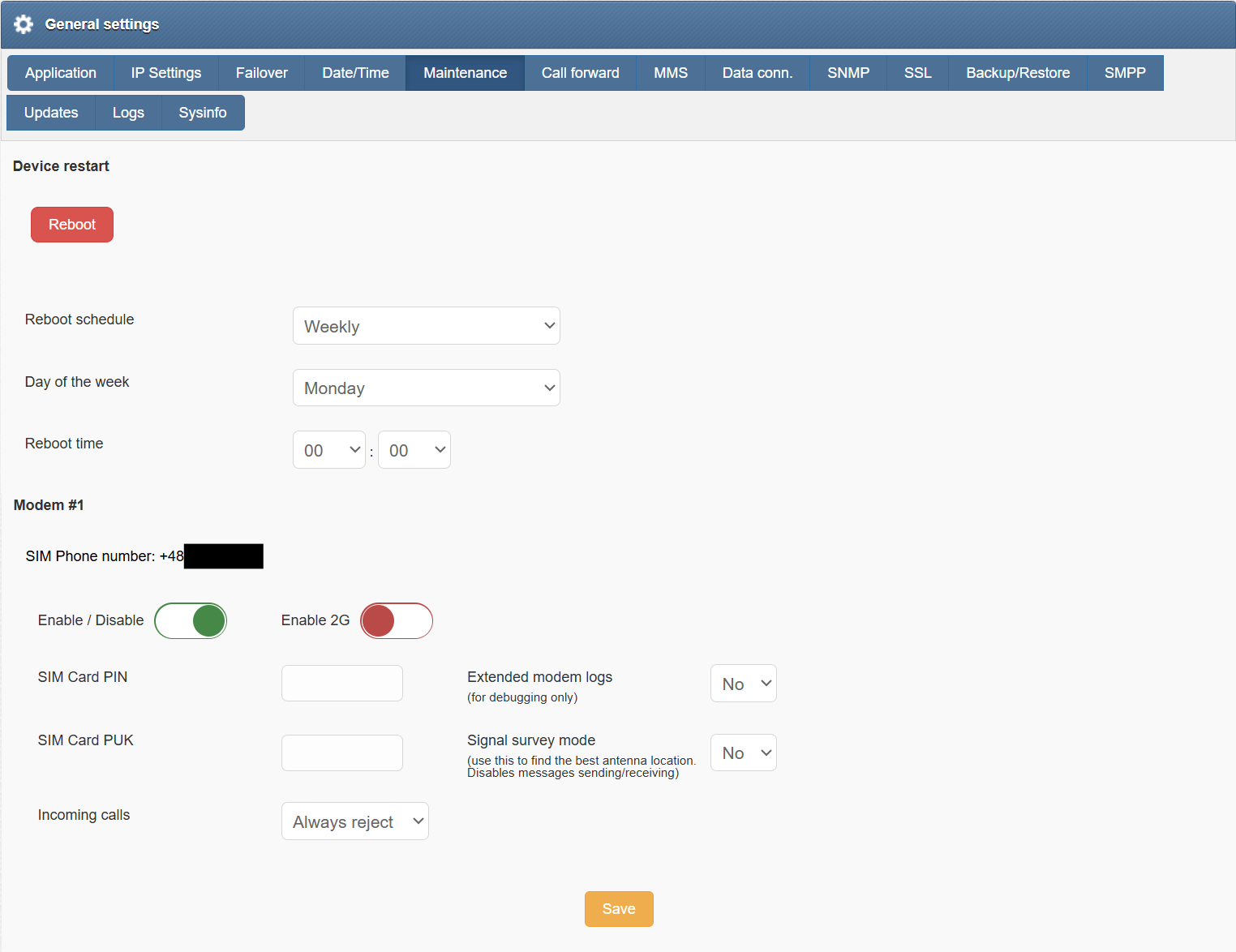
Task: Click the SIM Card PIN label
Action: 83,677
